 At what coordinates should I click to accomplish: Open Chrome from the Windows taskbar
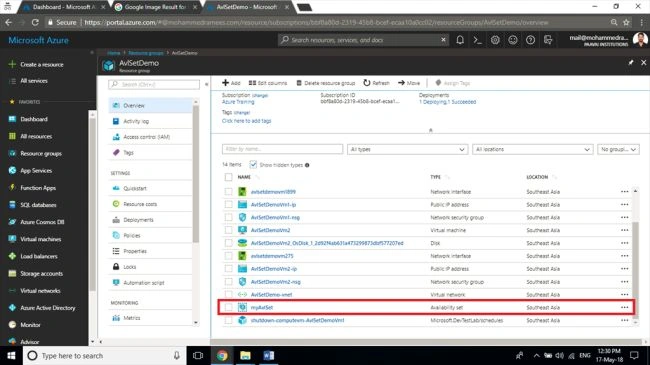click(x=222, y=355)
